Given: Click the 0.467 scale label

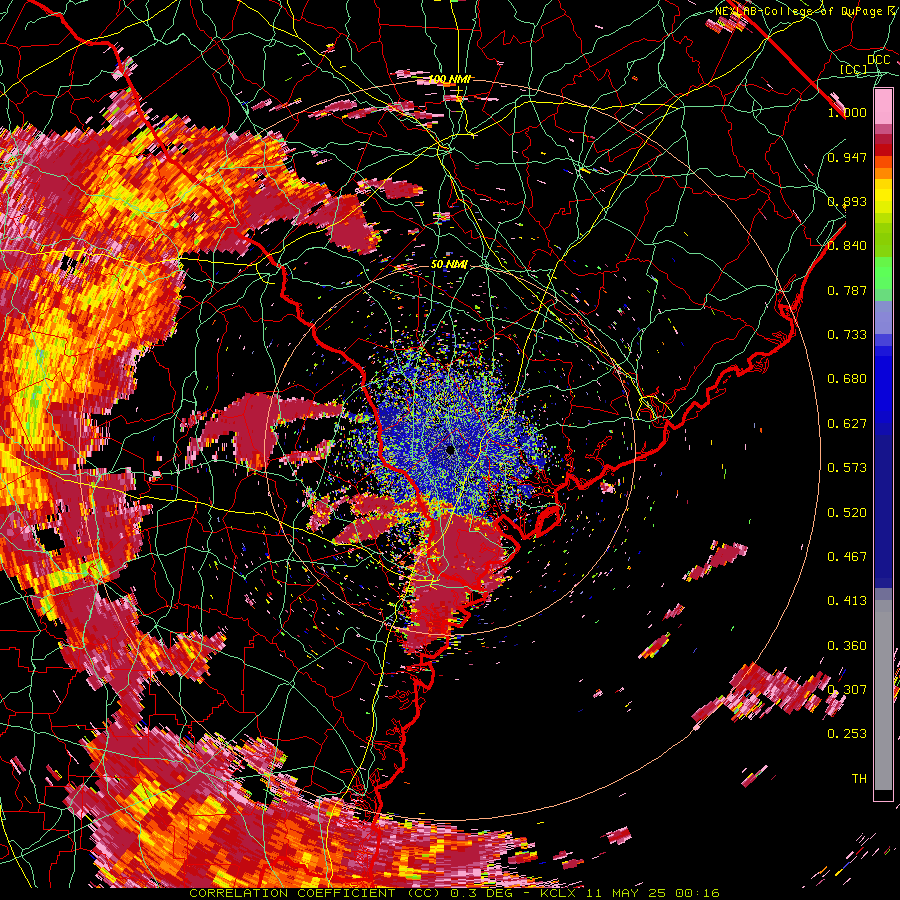Looking at the screenshot, I should pos(847,556).
